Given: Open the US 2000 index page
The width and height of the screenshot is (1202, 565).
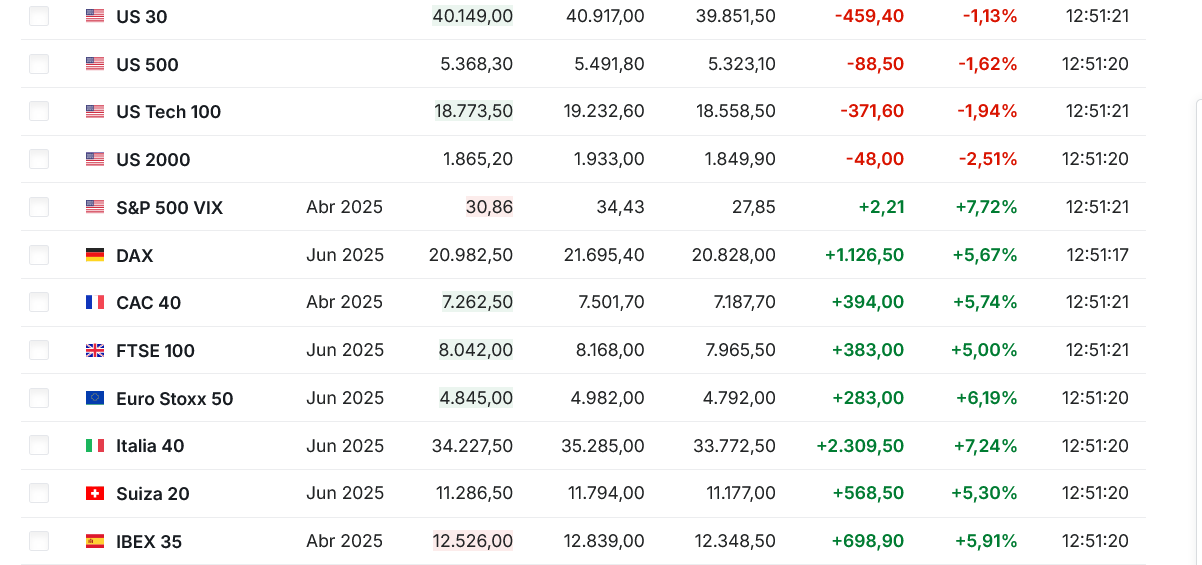Looking at the screenshot, I should (x=153, y=160).
